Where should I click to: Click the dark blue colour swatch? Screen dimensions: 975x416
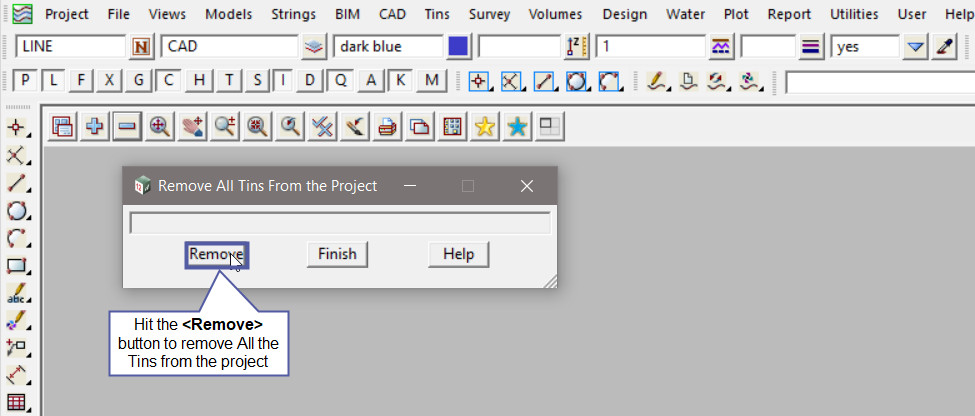point(459,46)
